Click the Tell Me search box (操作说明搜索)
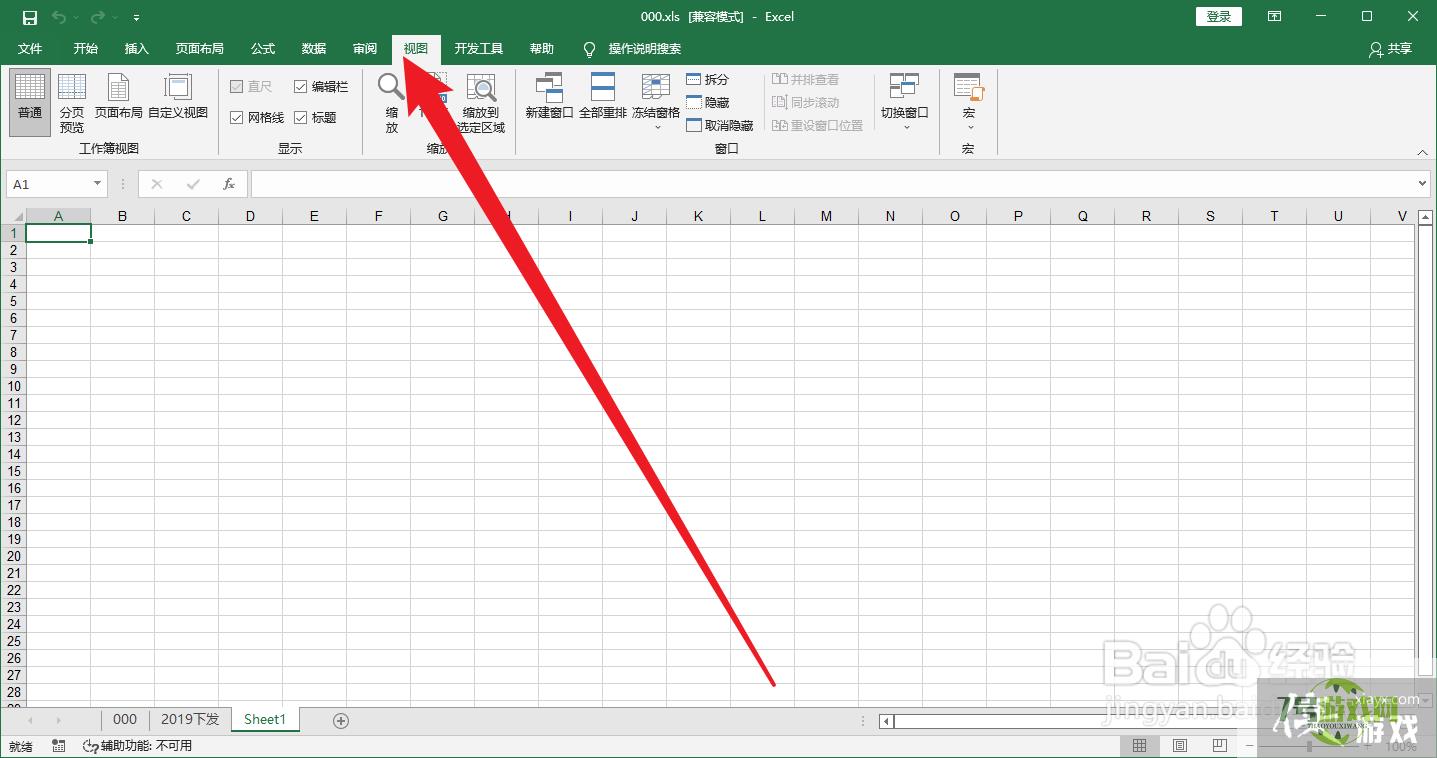The image size is (1437, 758). click(x=644, y=49)
